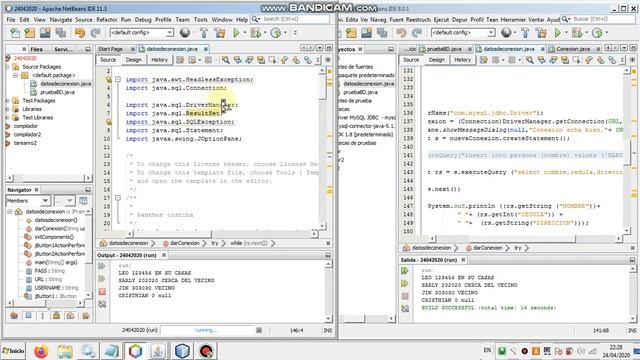The height and width of the screenshot is (360, 640).
Task: Click Design view button in left editor
Action: coord(133,60)
